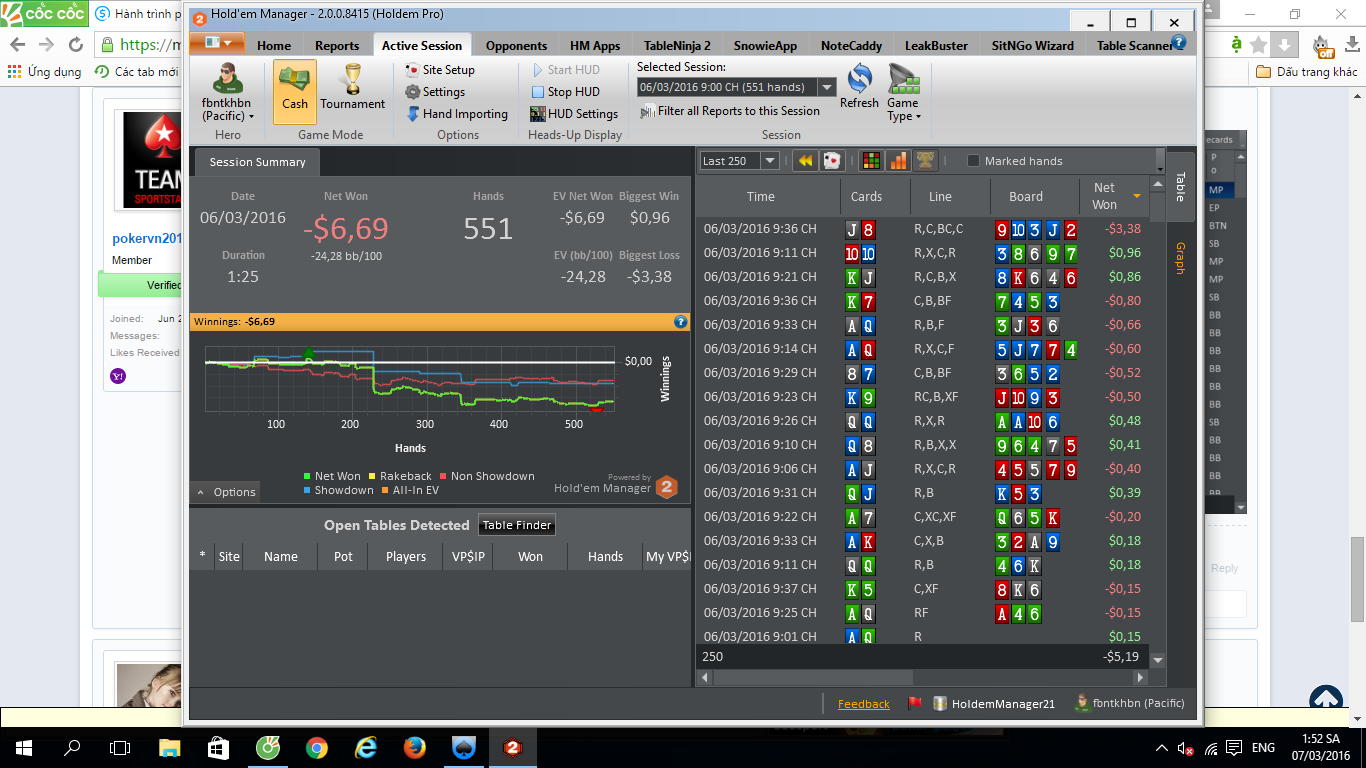Expand the Last 250 hands dropdown
1366x768 pixels.
(x=769, y=161)
